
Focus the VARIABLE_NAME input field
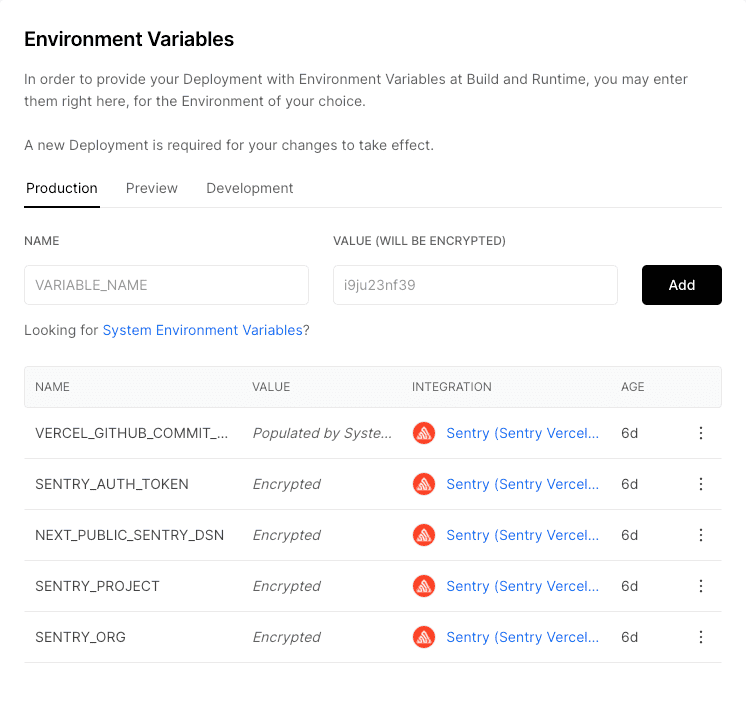coord(166,285)
